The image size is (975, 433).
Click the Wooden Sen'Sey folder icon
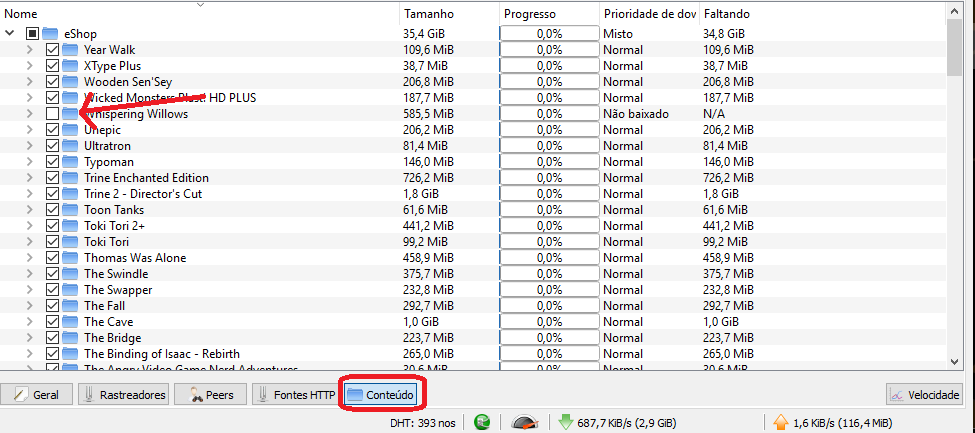[x=70, y=81]
